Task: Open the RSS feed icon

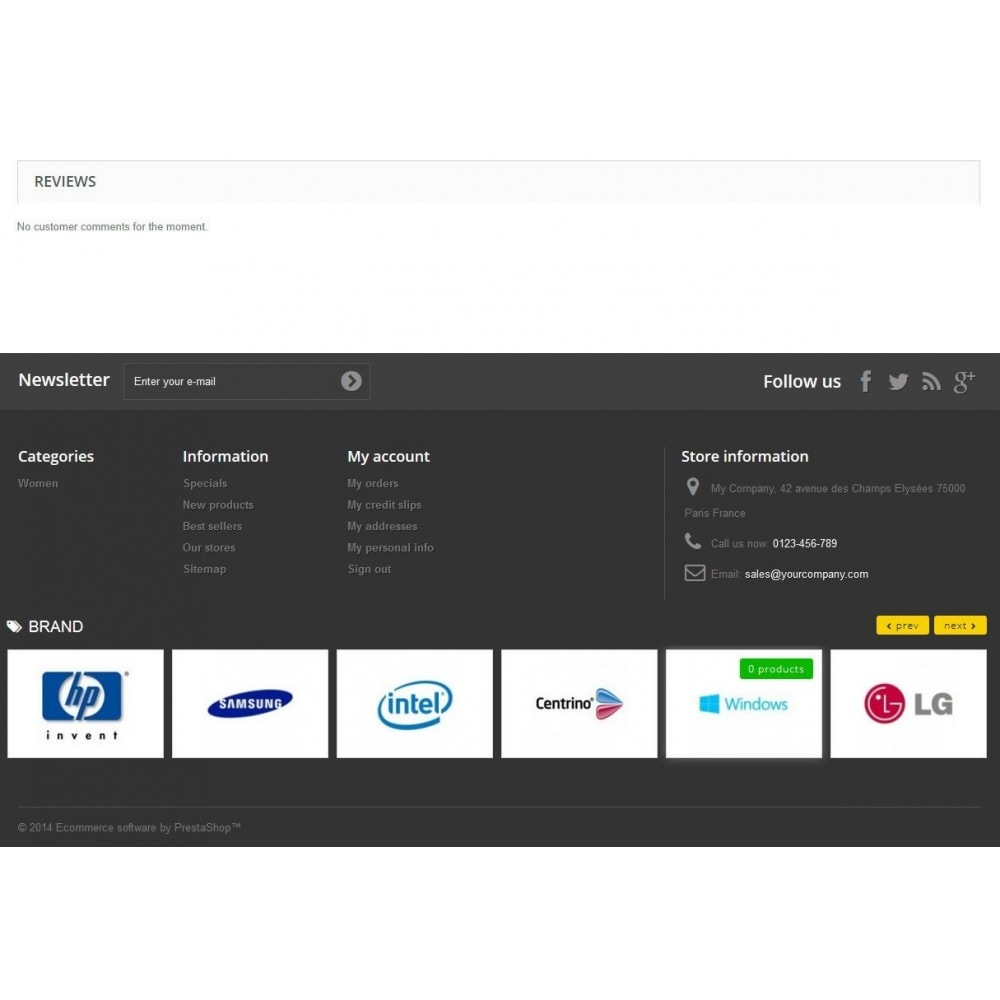Action: click(931, 381)
